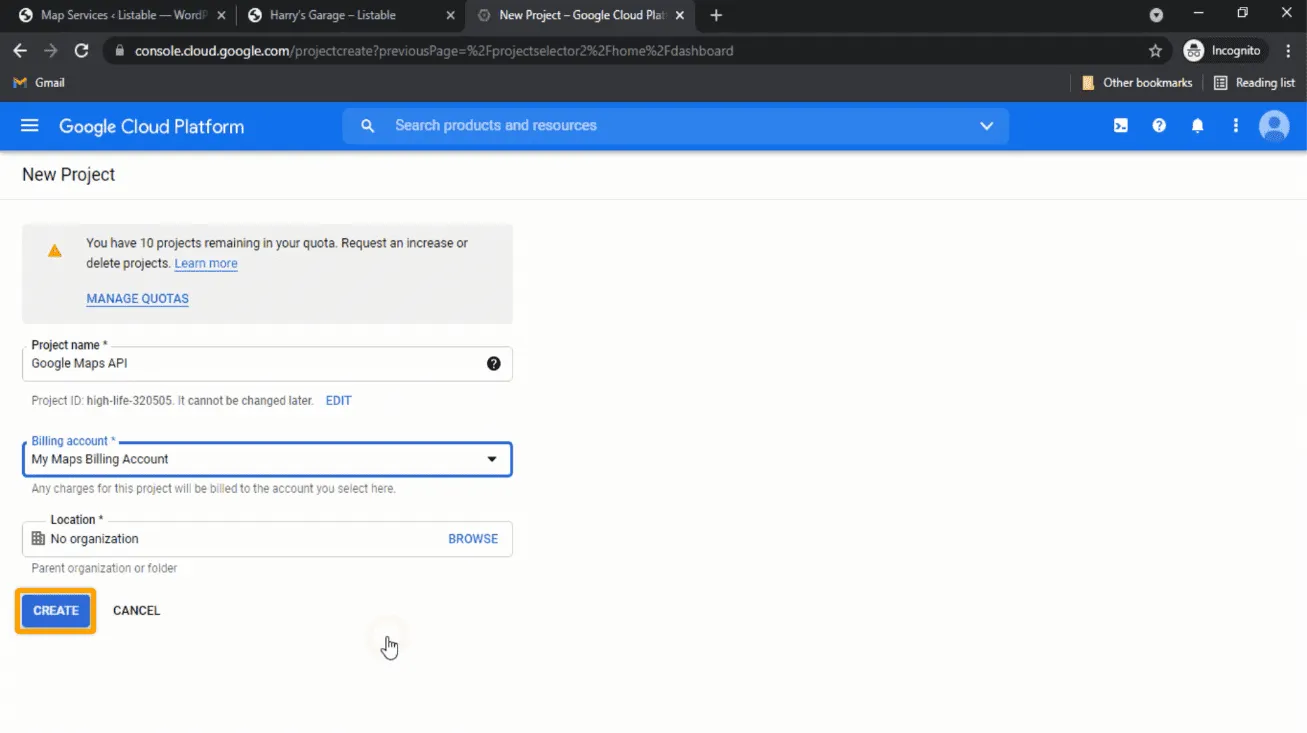Follow the Learn more link
The width and height of the screenshot is (1307, 733).
pos(206,264)
